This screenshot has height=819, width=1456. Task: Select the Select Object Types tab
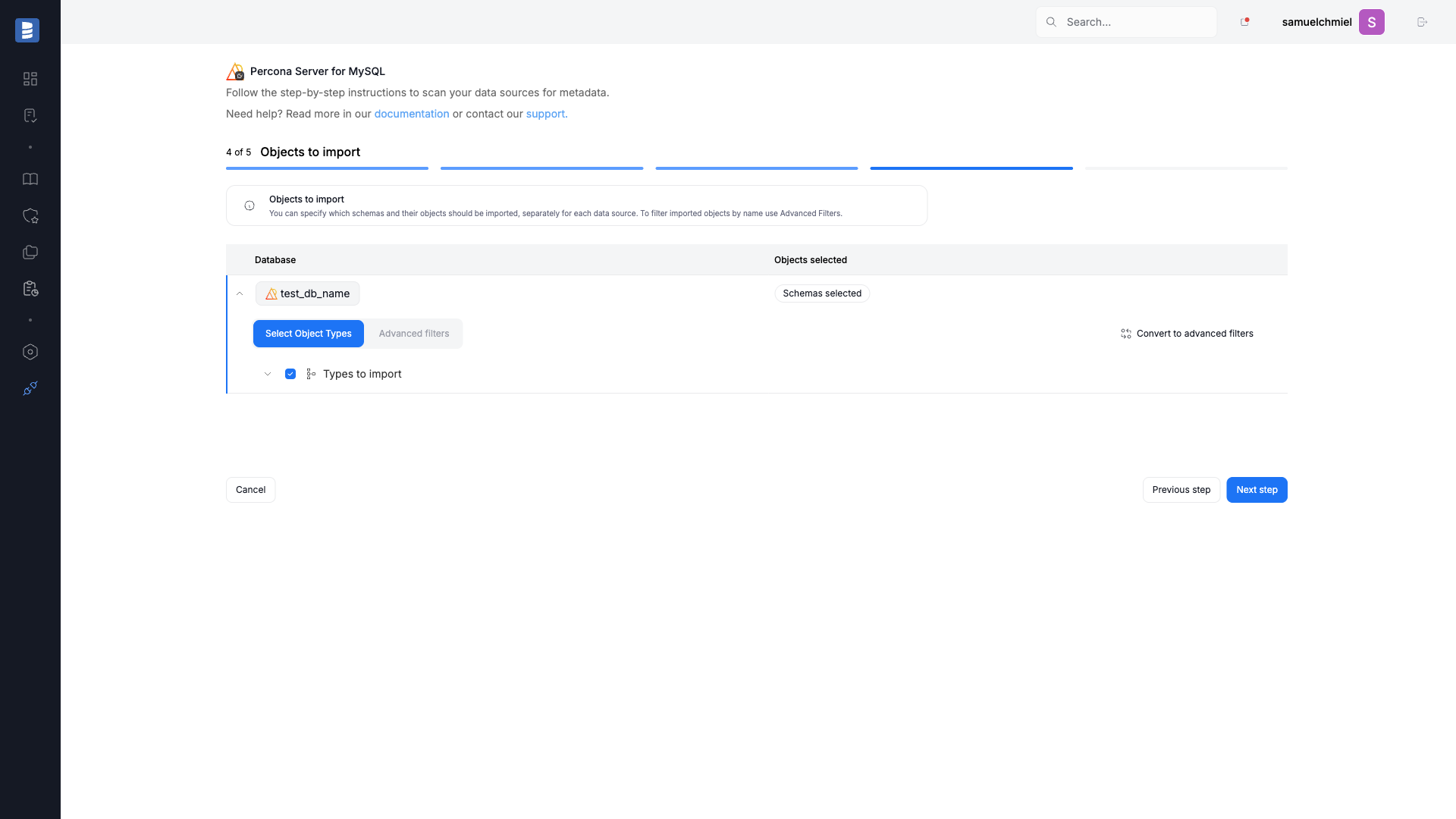(309, 334)
